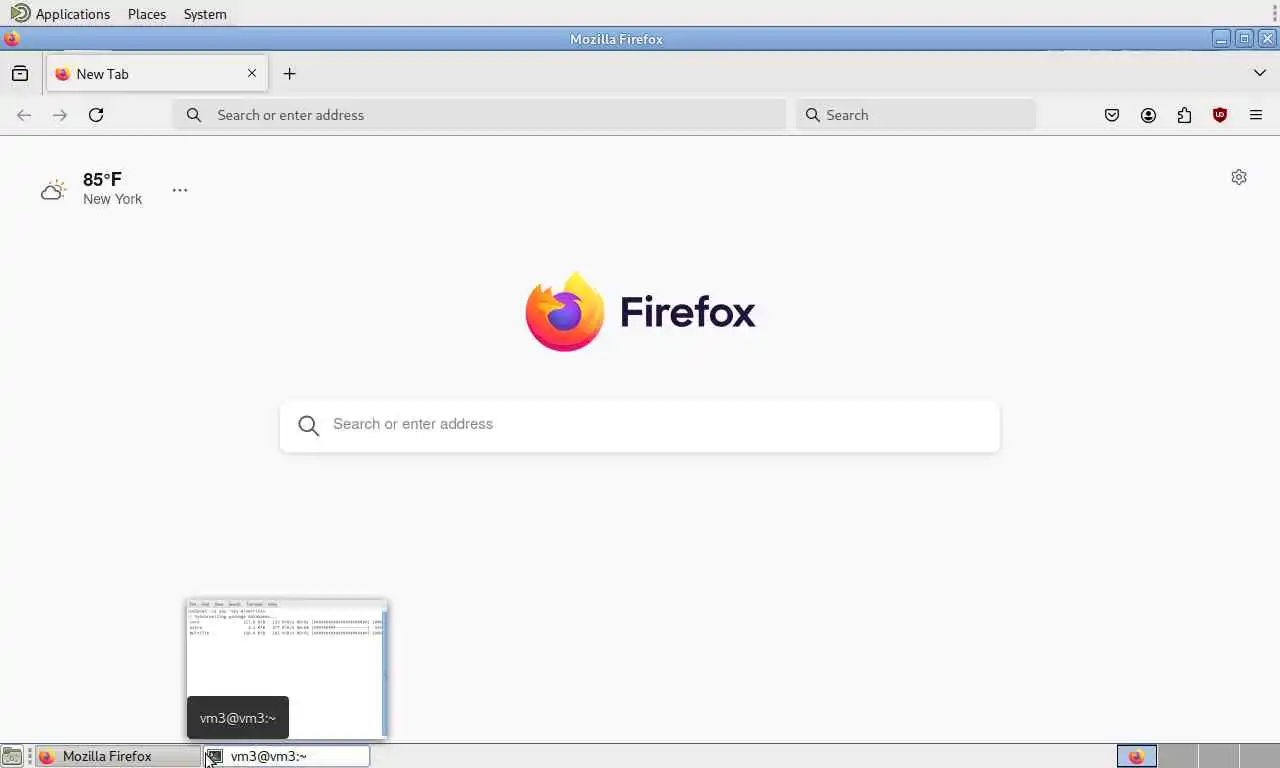
Task: Close the New Tab tab
Action: [x=252, y=73]
